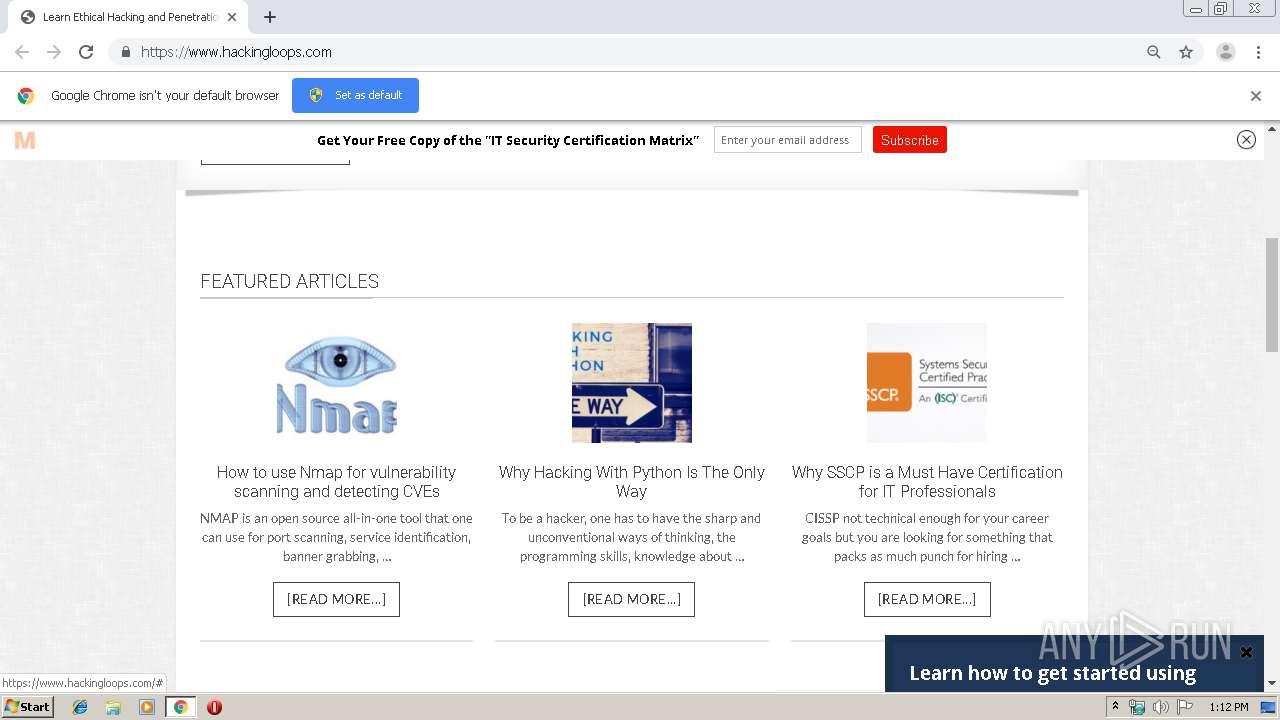The height and width of the screenshot is (720, 1280).
Task: Click the Action Center flag icon
Action: 1185,707
